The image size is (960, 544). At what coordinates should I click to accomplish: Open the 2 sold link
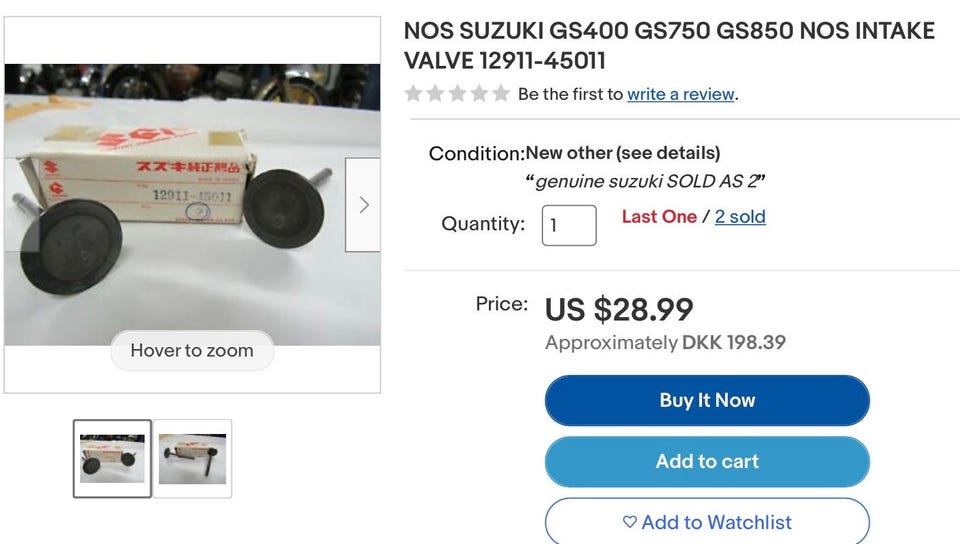point(740,217)
